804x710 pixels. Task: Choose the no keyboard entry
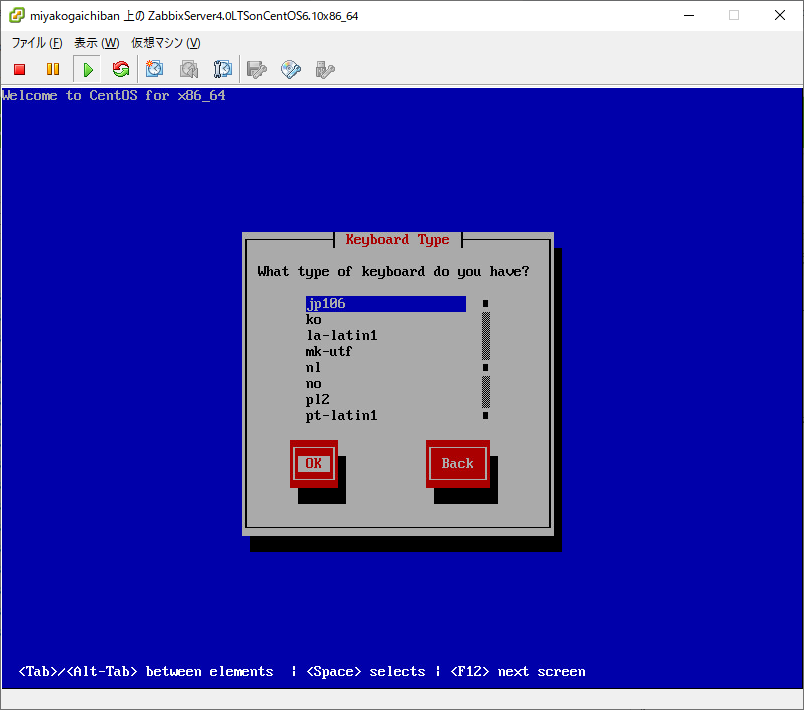click(x=386, y=383)
